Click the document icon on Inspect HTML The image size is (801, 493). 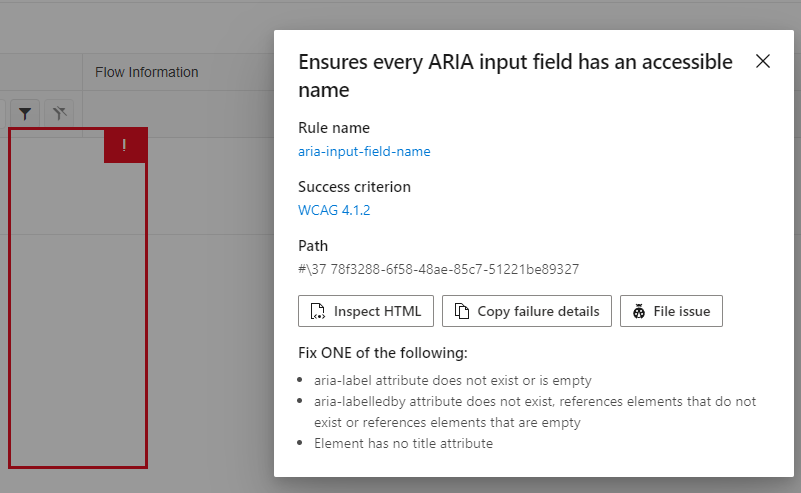[318, 311]
